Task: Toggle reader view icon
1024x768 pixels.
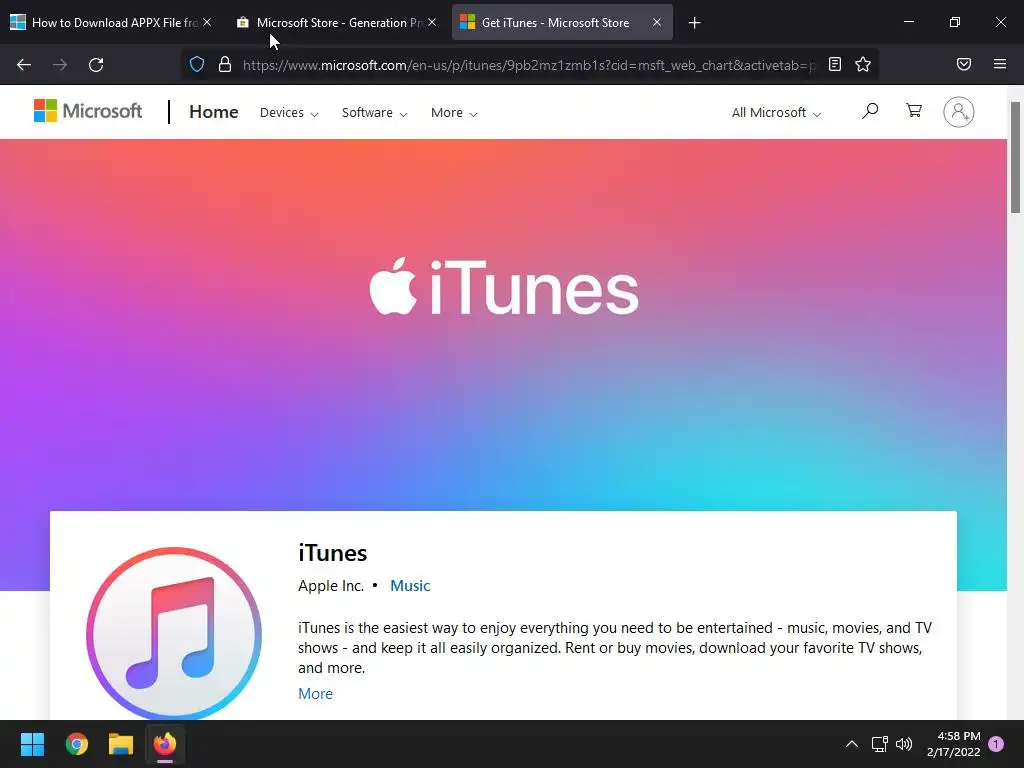Action: 835,64
